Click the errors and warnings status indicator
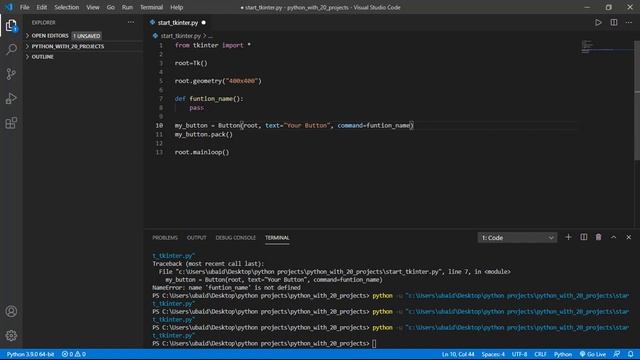The height and width of the screenshot is (360, 640). point(74,354)
